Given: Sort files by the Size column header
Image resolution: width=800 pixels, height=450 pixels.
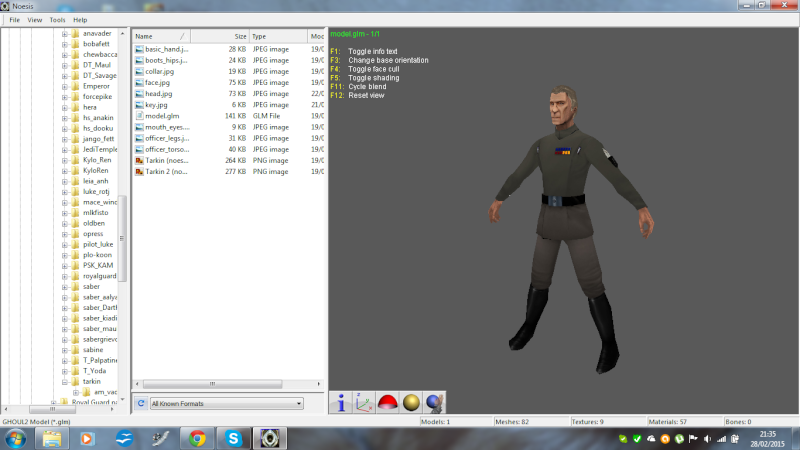Looking at the screenshot, I should pos(220,36).
